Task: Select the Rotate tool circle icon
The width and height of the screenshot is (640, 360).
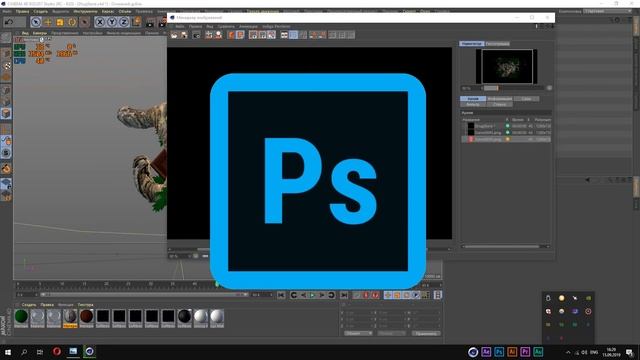Action: click(x=72, y=22)
